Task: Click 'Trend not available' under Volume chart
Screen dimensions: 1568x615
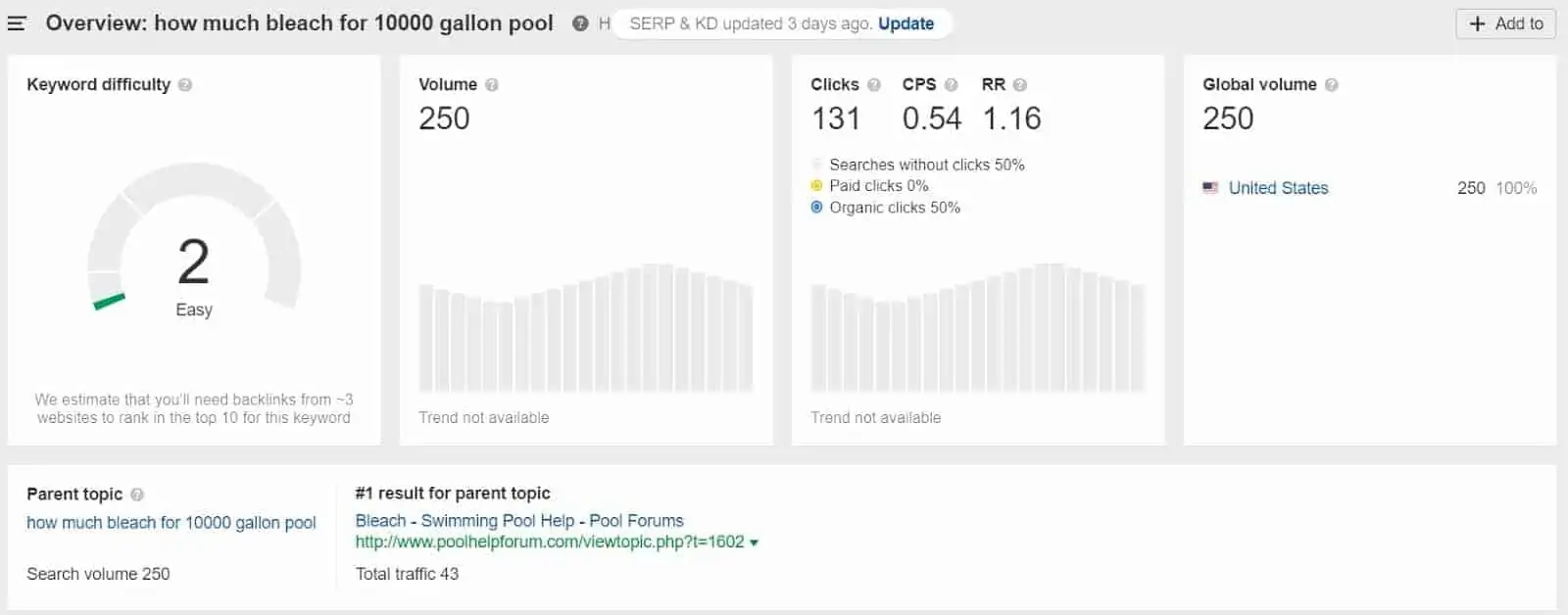Action: coord(484,418)
